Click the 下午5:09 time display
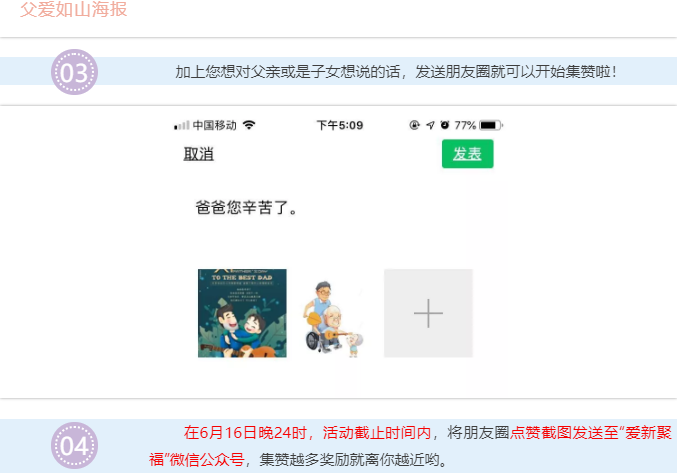The width and height of the screenshot is (678, 476). pyautogui.click(x=339, y=125)
